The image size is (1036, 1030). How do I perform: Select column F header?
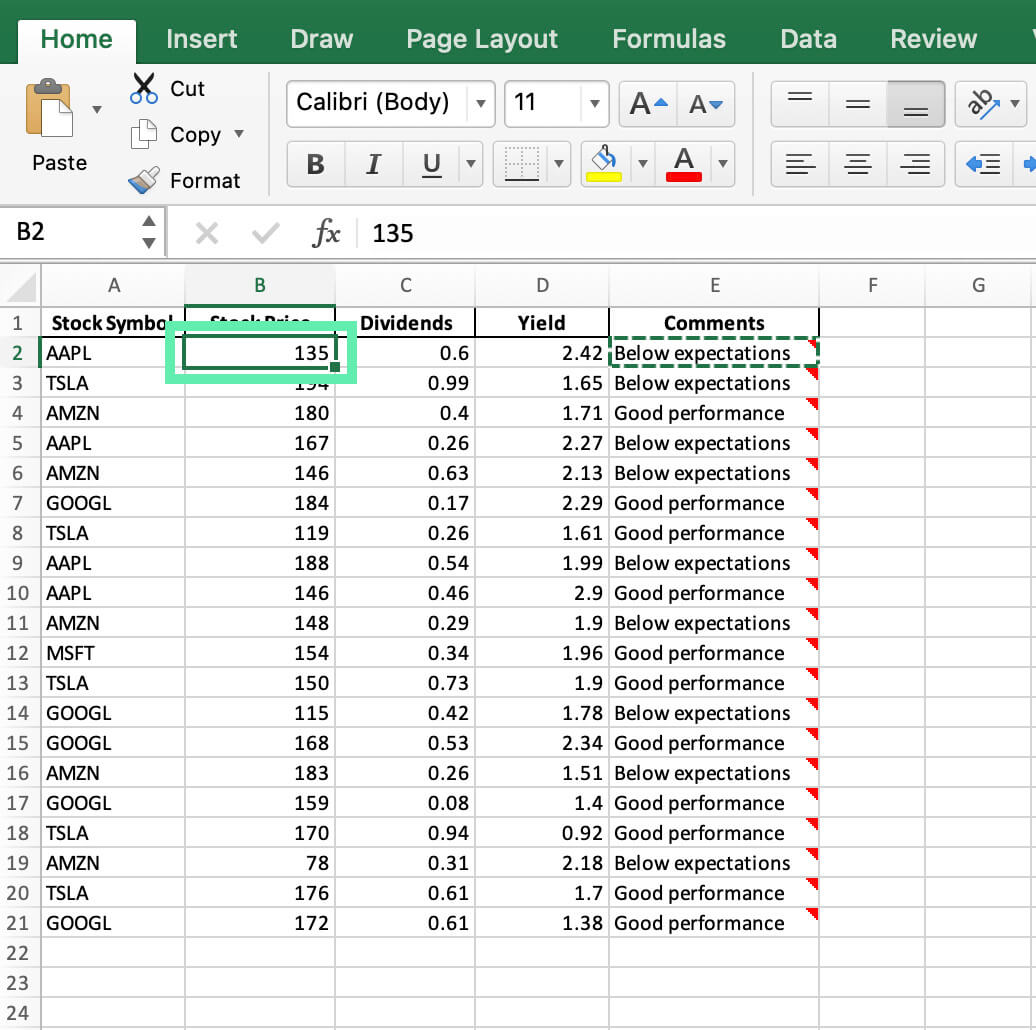click(x=872, y=285)
